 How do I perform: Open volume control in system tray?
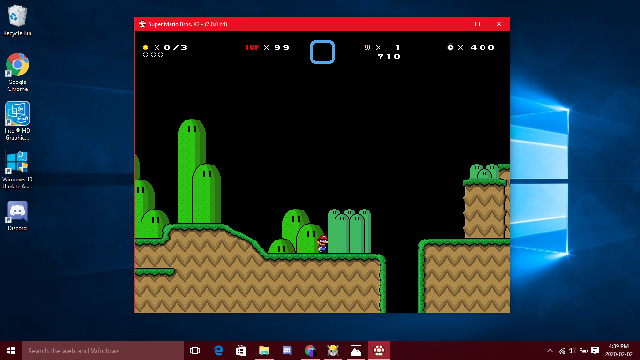573,351
